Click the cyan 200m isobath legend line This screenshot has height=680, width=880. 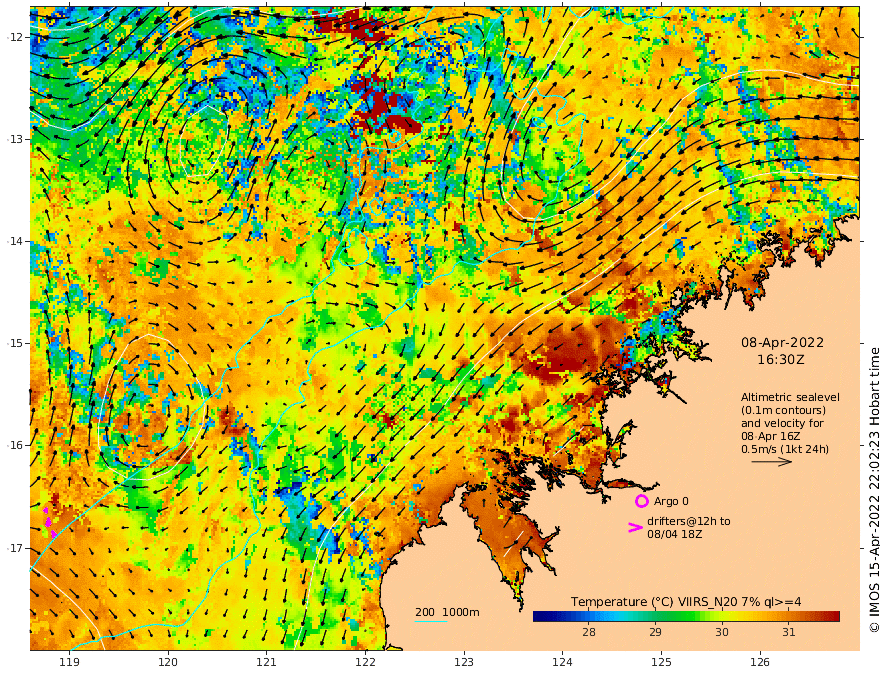431,622
